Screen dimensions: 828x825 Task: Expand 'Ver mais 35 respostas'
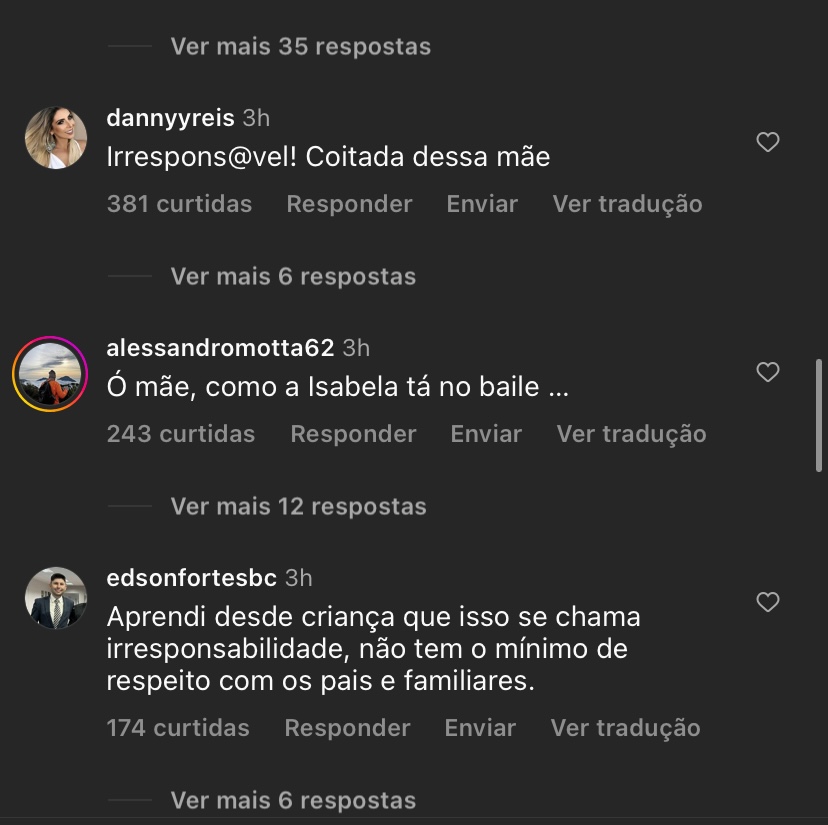pos(300,46)
